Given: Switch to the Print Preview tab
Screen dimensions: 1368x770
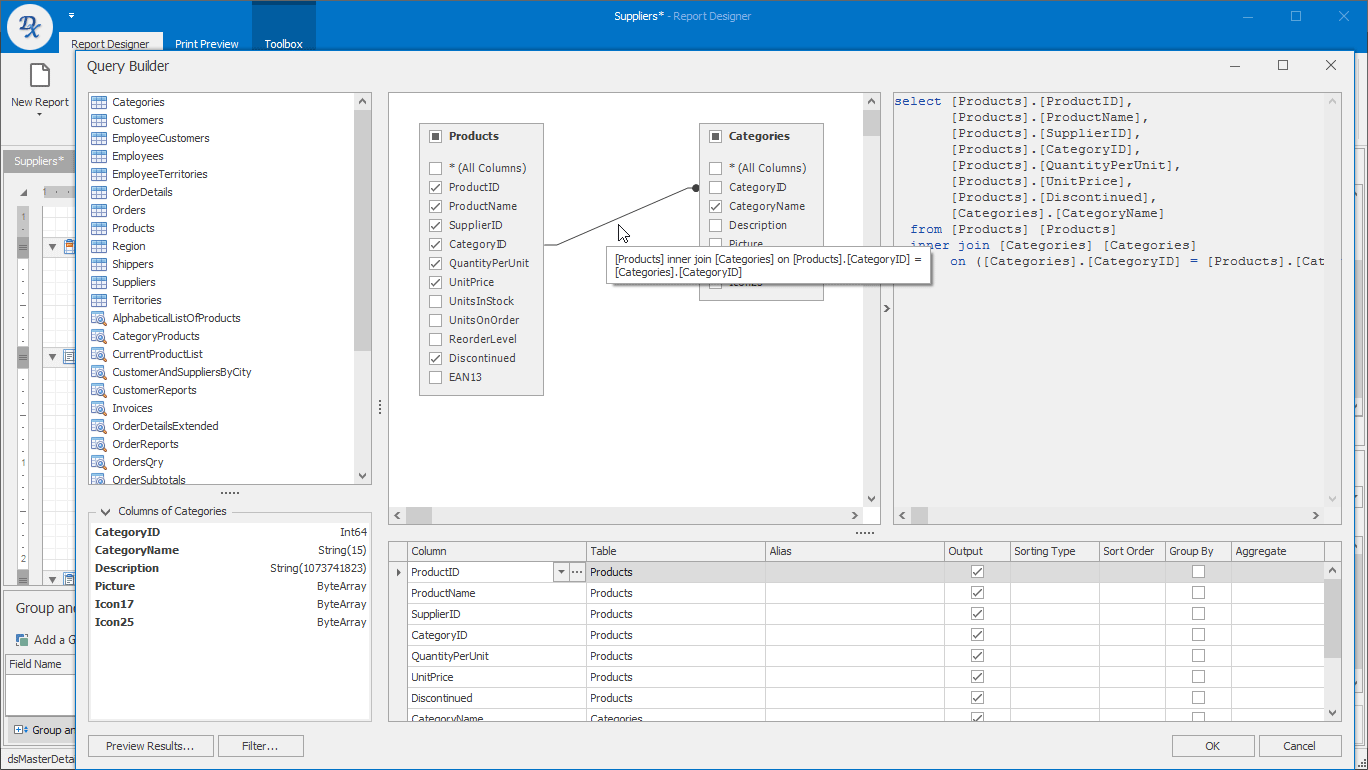Looking at the screenshot, I should (206, 43).
